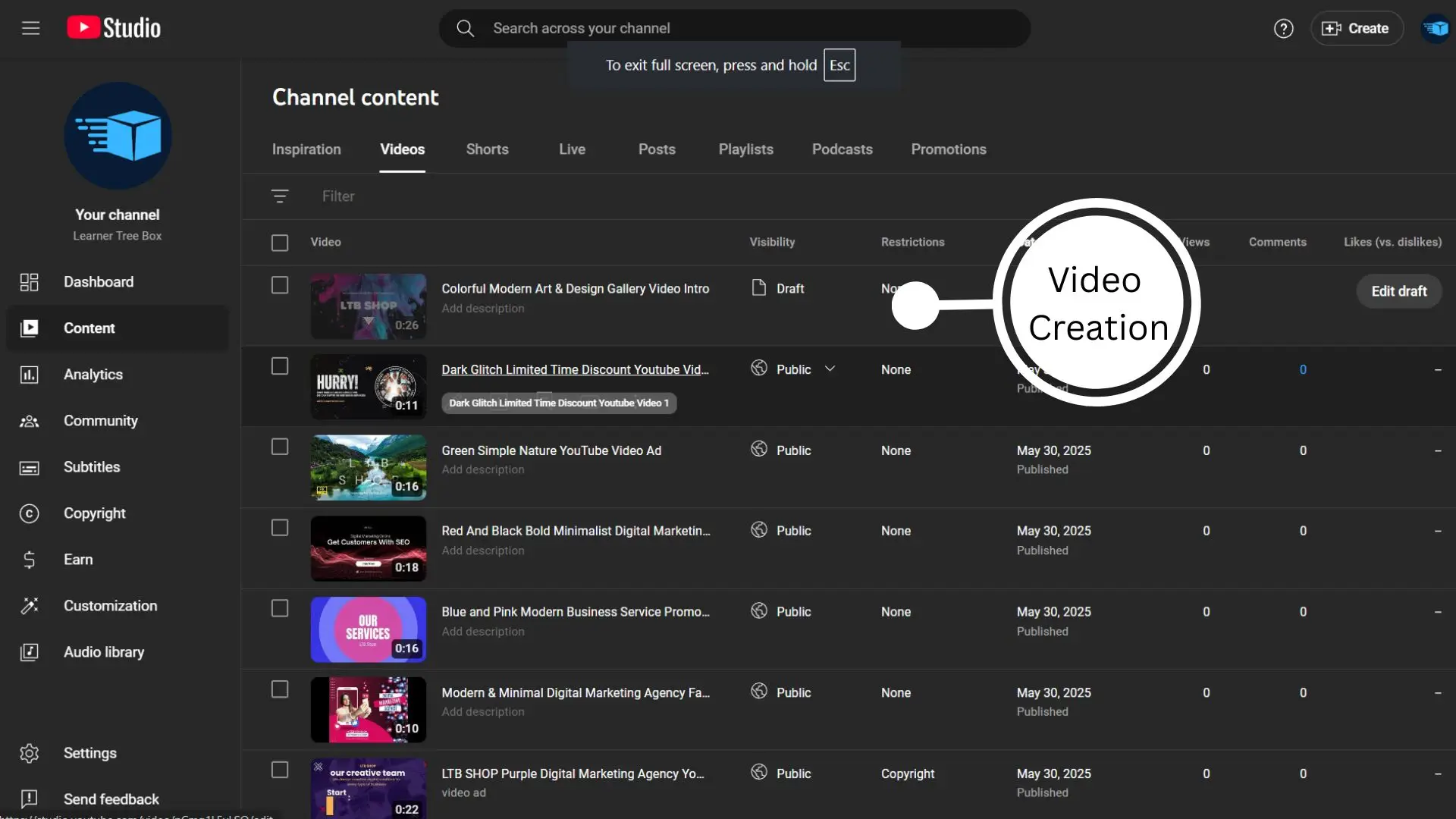Viewport: 1456px width, 819px height.
Task: Click the Edit draft button
Action: (1398, 291)
